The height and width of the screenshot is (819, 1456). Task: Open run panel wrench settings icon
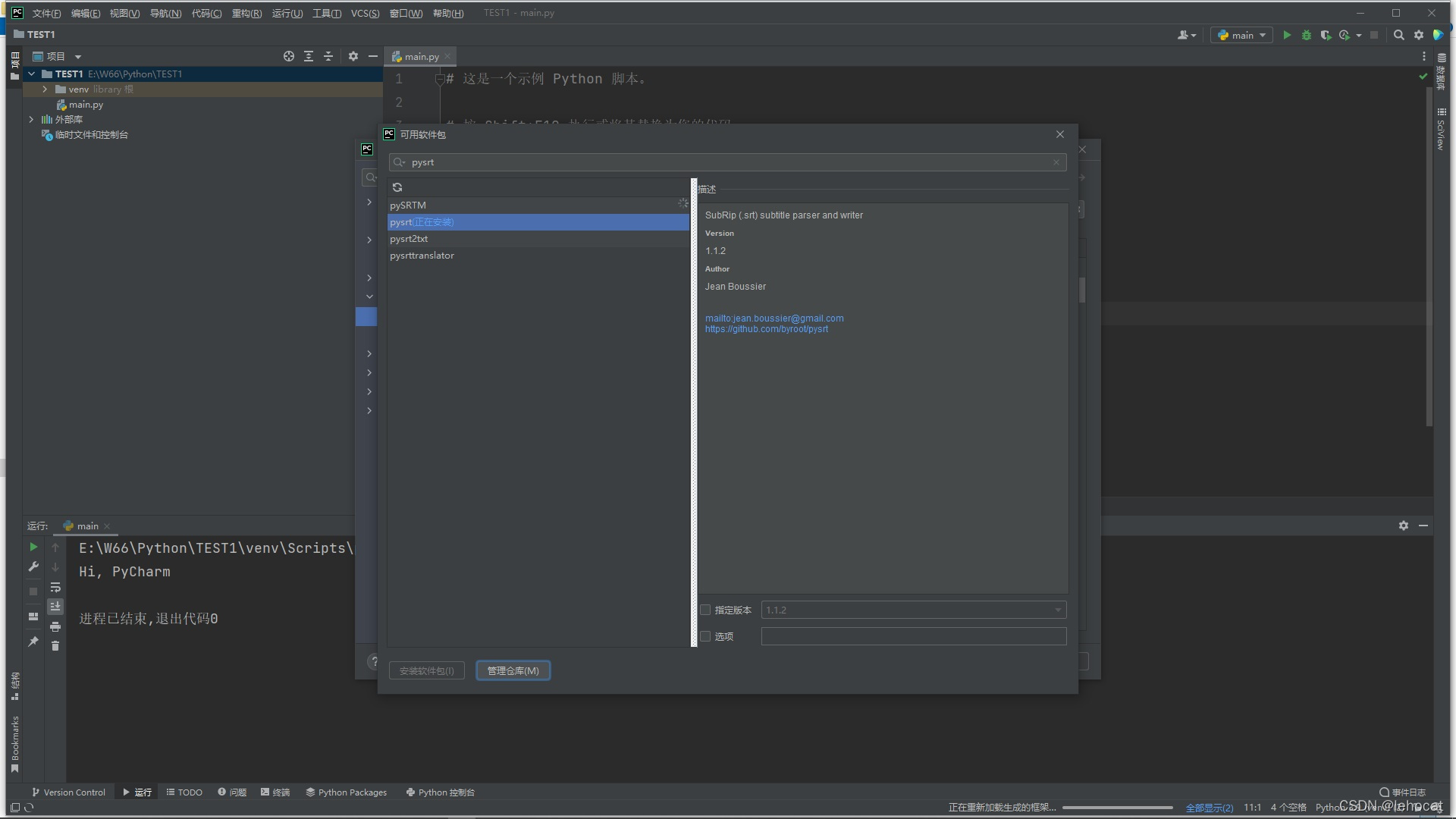click(x=33, y=566)
